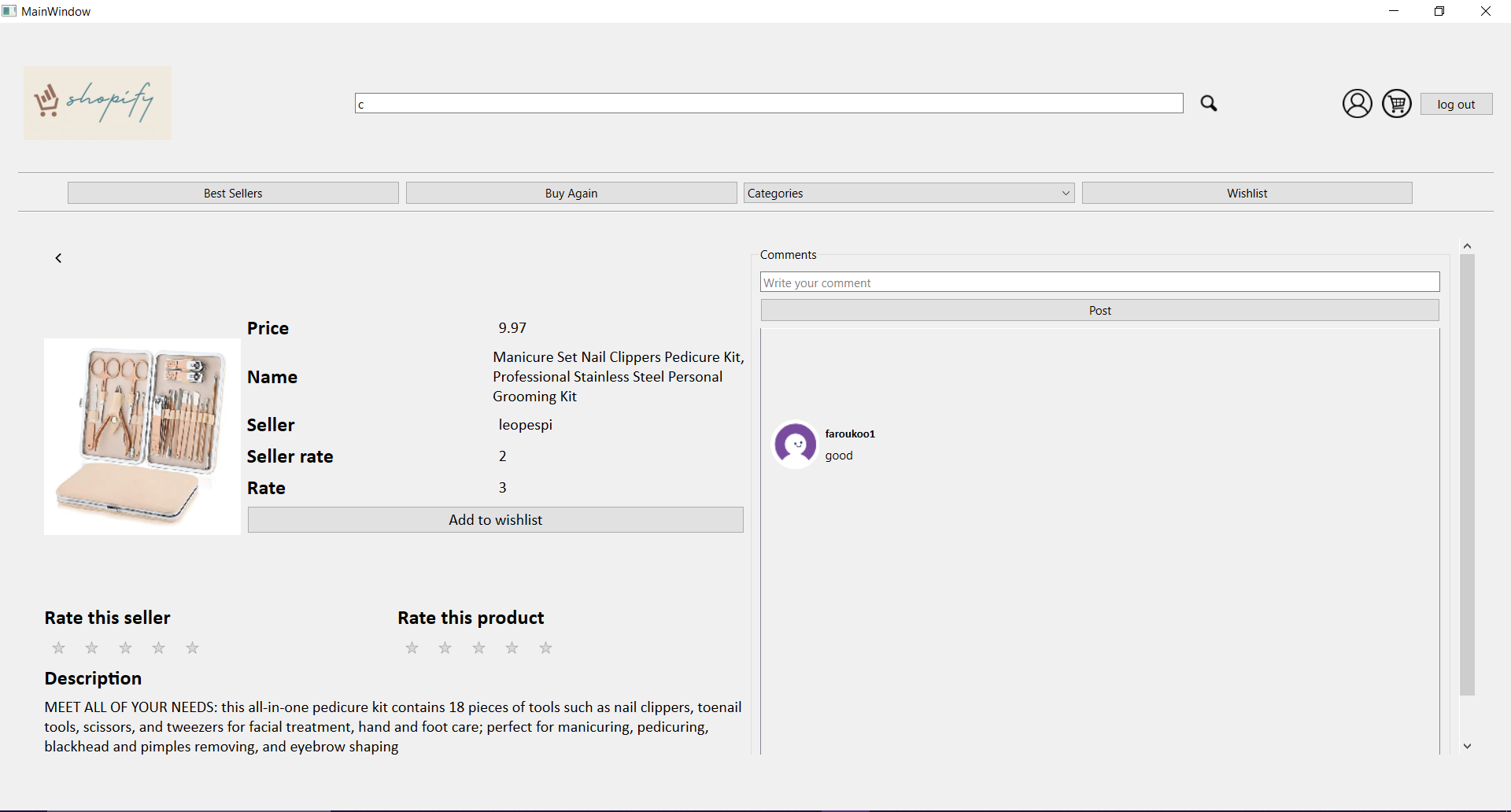
Task: Click the comments vertical scrollbar
Action: (x=1467, y=475)
